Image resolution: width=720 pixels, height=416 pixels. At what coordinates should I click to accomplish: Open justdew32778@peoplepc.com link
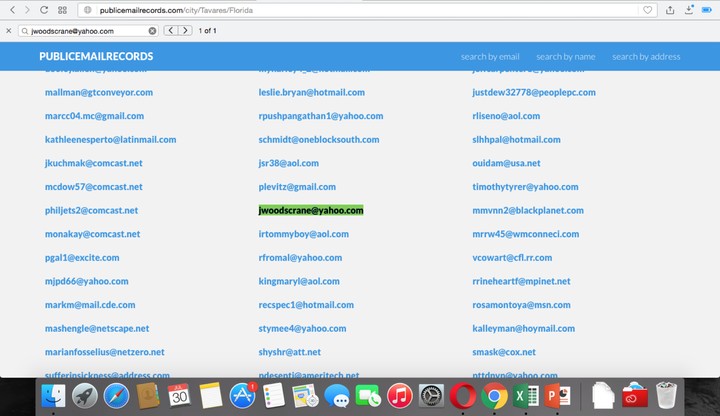(534, 92)
